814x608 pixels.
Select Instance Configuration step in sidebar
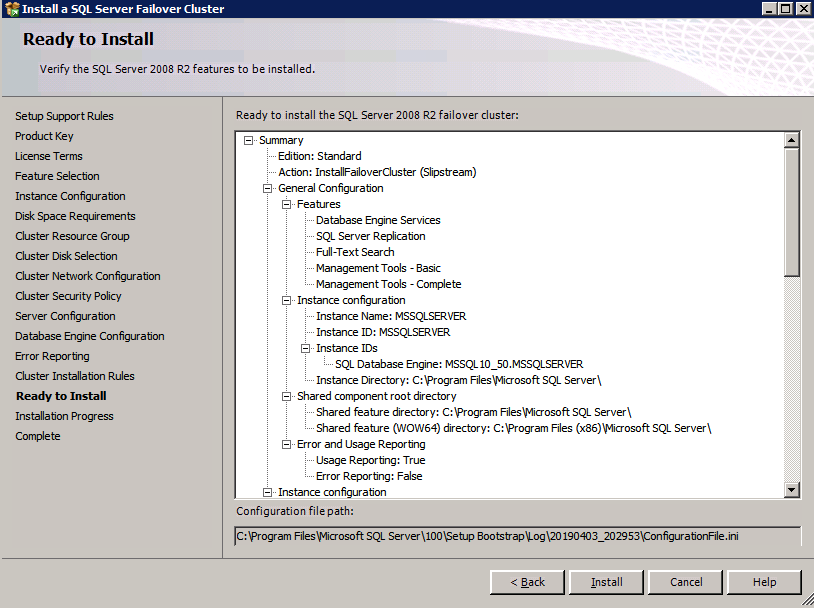[70, 196]
